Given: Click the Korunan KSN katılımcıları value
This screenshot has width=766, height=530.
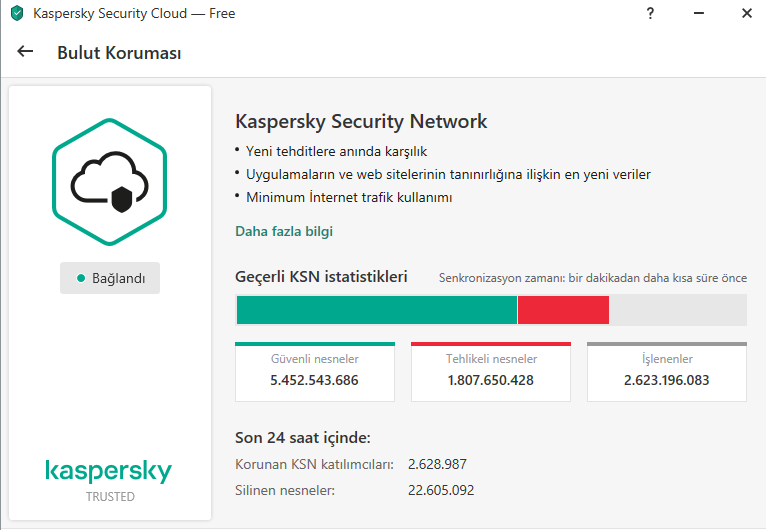Looking at the screenshot, I should click(437, 464).
